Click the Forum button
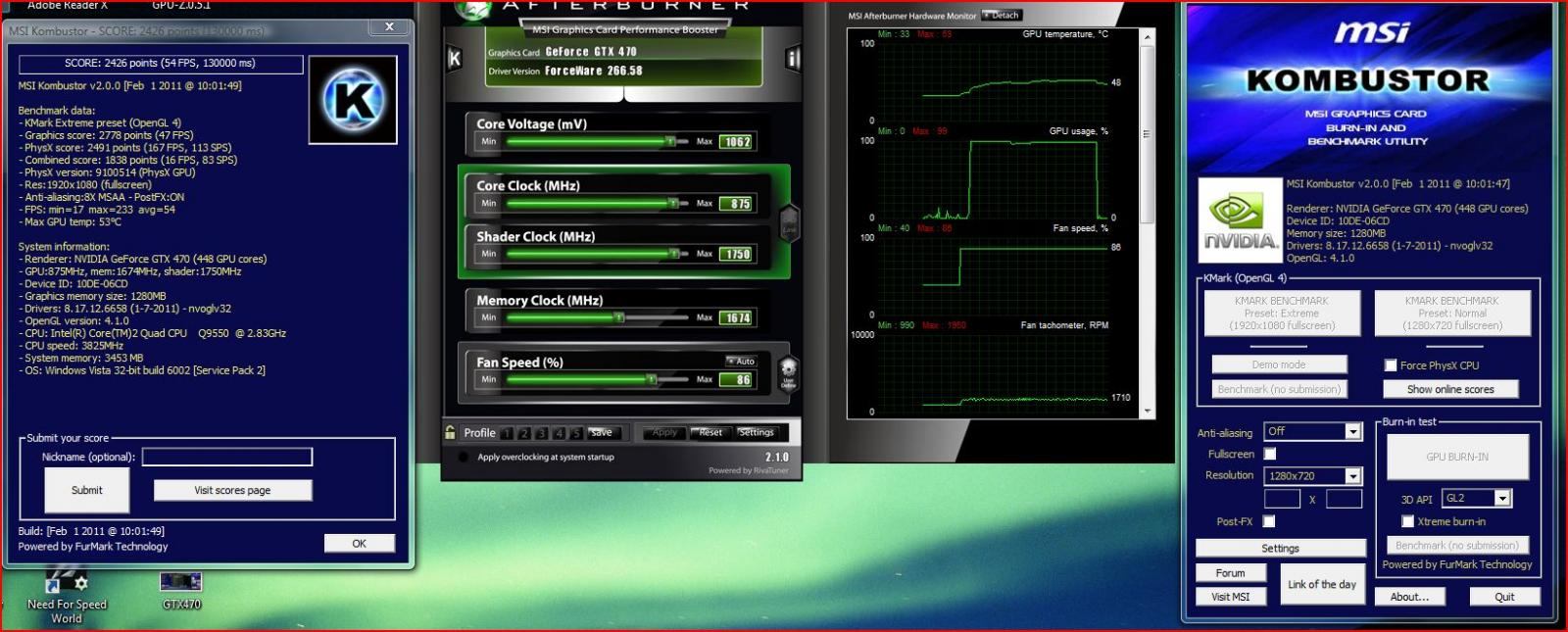This screenshot has width=1568, height=632. pos(1230,573)
